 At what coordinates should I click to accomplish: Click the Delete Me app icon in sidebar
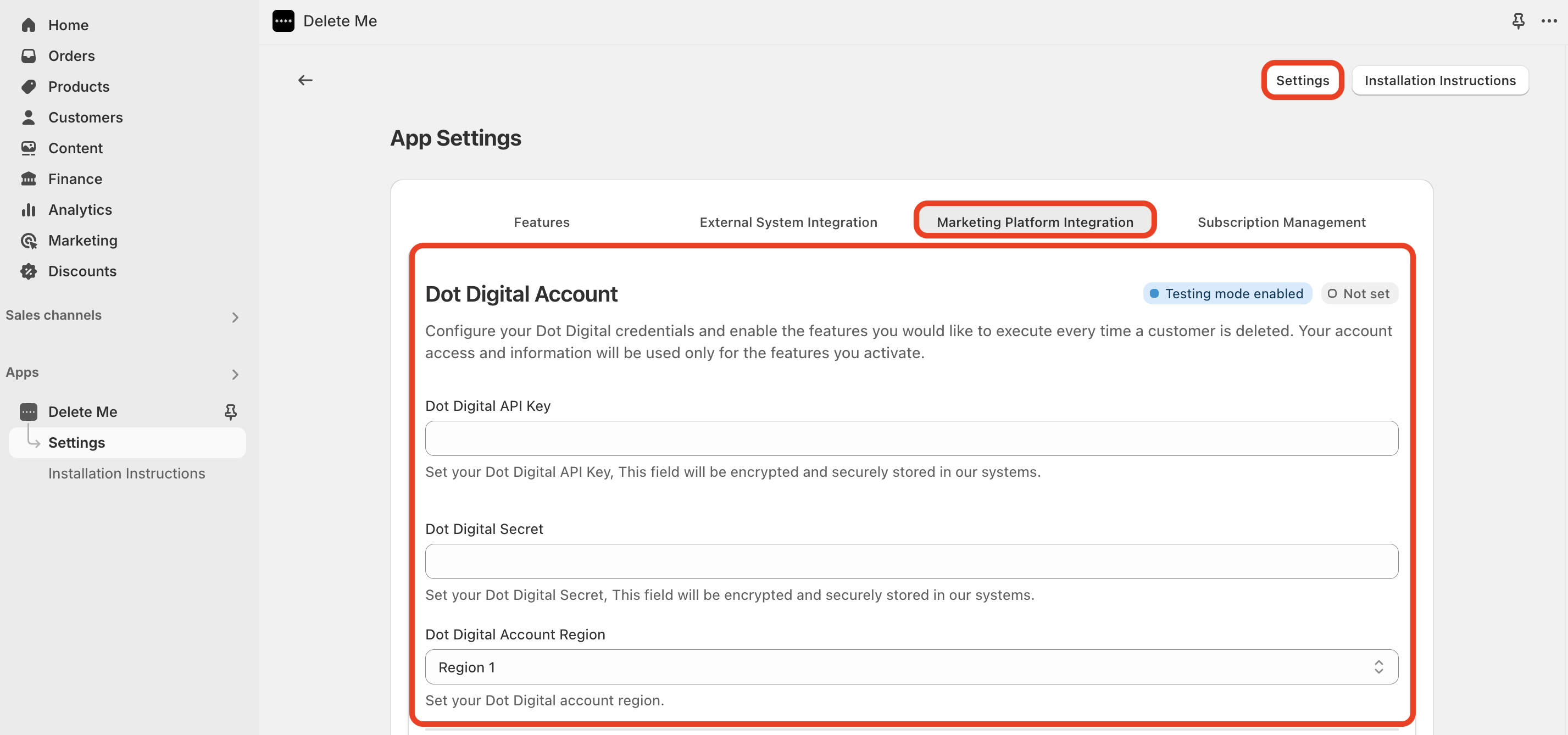(x=29, y=412)
